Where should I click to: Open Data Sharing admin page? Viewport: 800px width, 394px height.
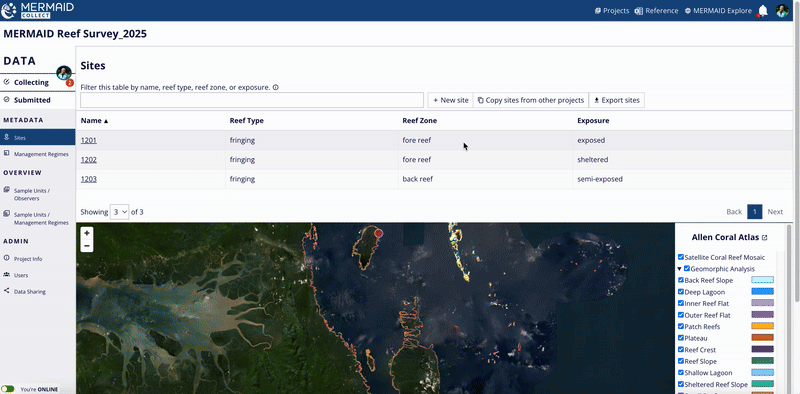coord(30,291)
